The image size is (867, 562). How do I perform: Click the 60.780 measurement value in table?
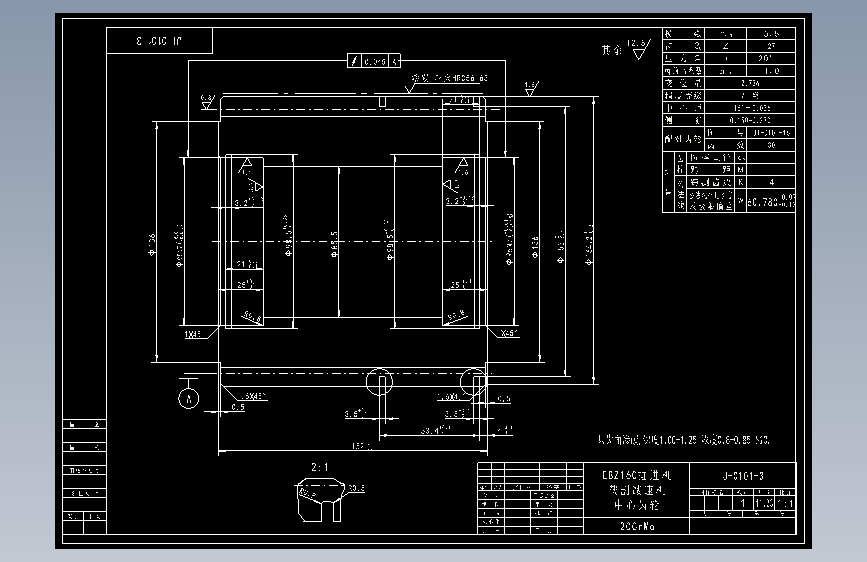(771, 202)
